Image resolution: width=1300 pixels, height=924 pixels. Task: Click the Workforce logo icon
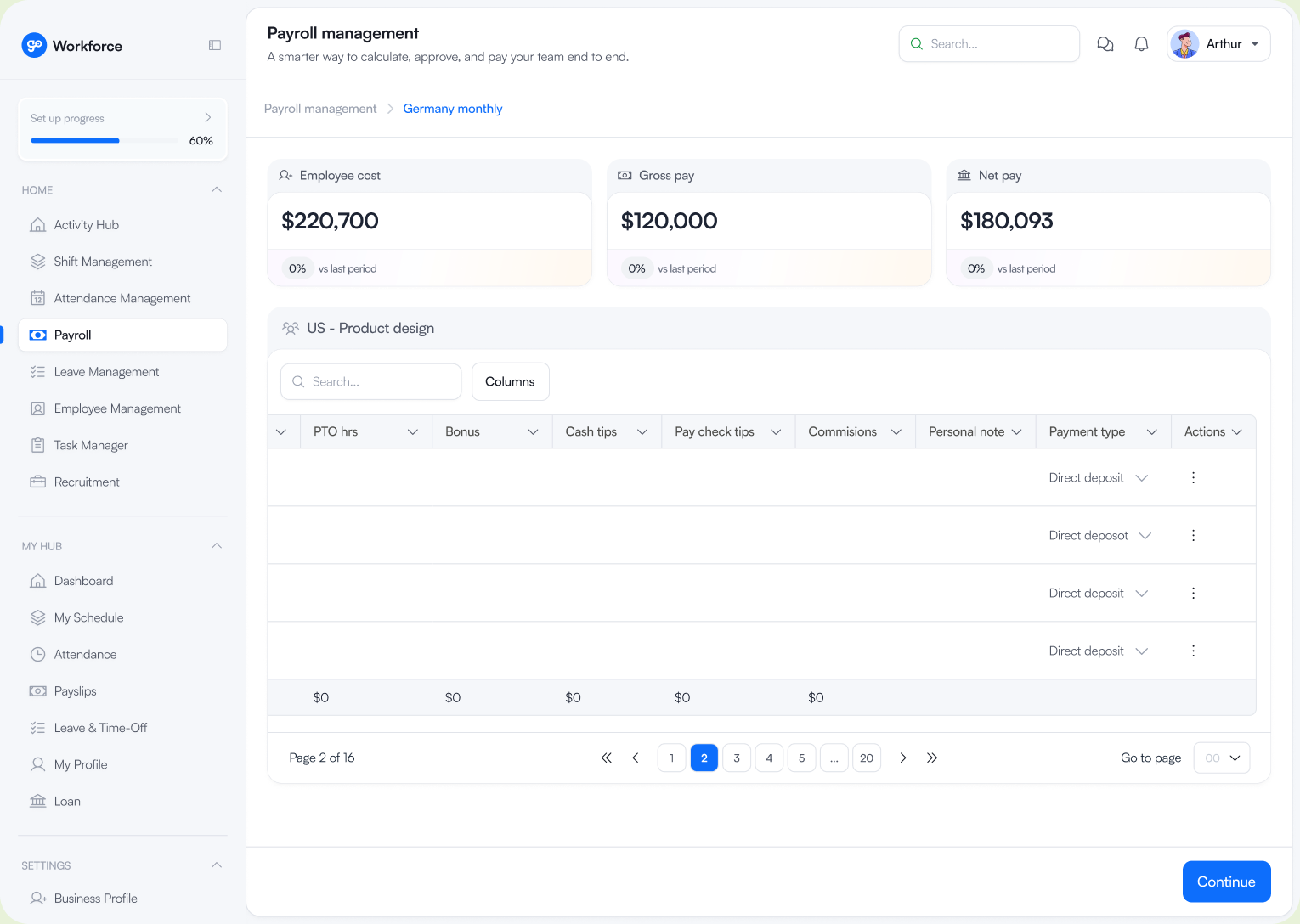[34, 45]
